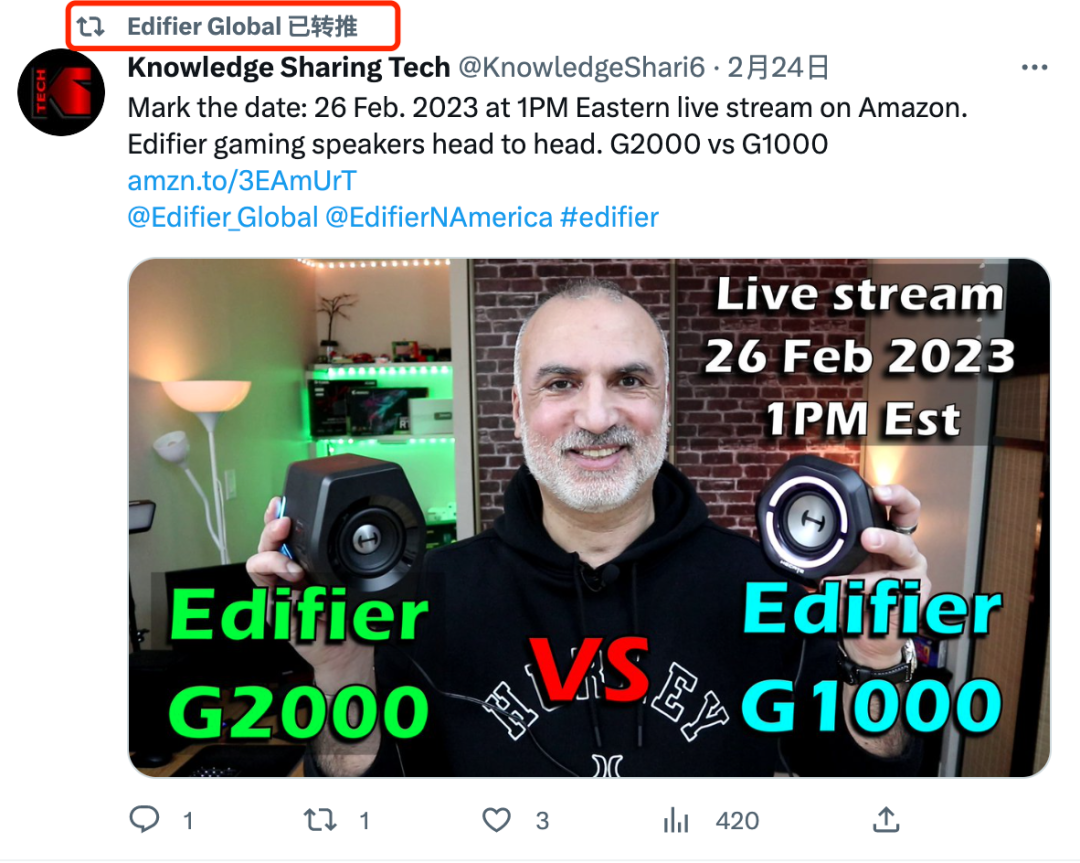Open the 2月24日 tweet timestamp
Image resolution: width=1080 pixels, height=863 pixels.
point(778,67)
